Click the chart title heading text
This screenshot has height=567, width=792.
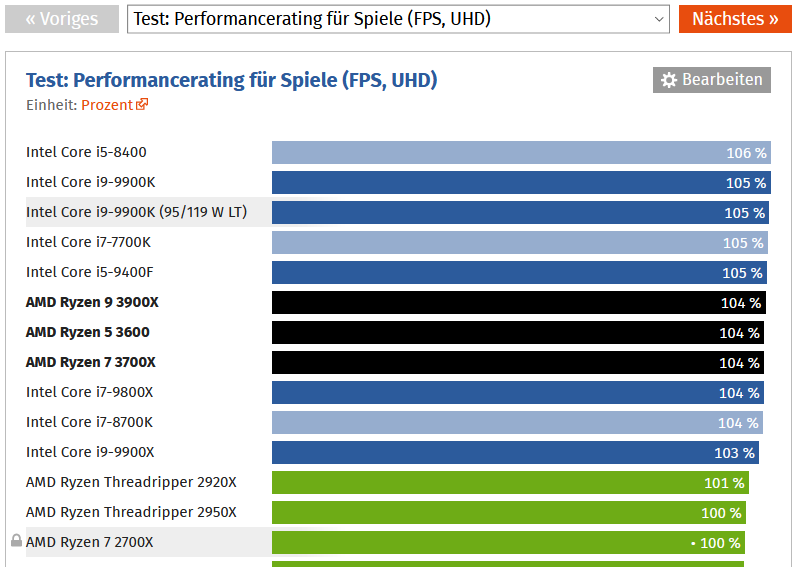[231, 80]
